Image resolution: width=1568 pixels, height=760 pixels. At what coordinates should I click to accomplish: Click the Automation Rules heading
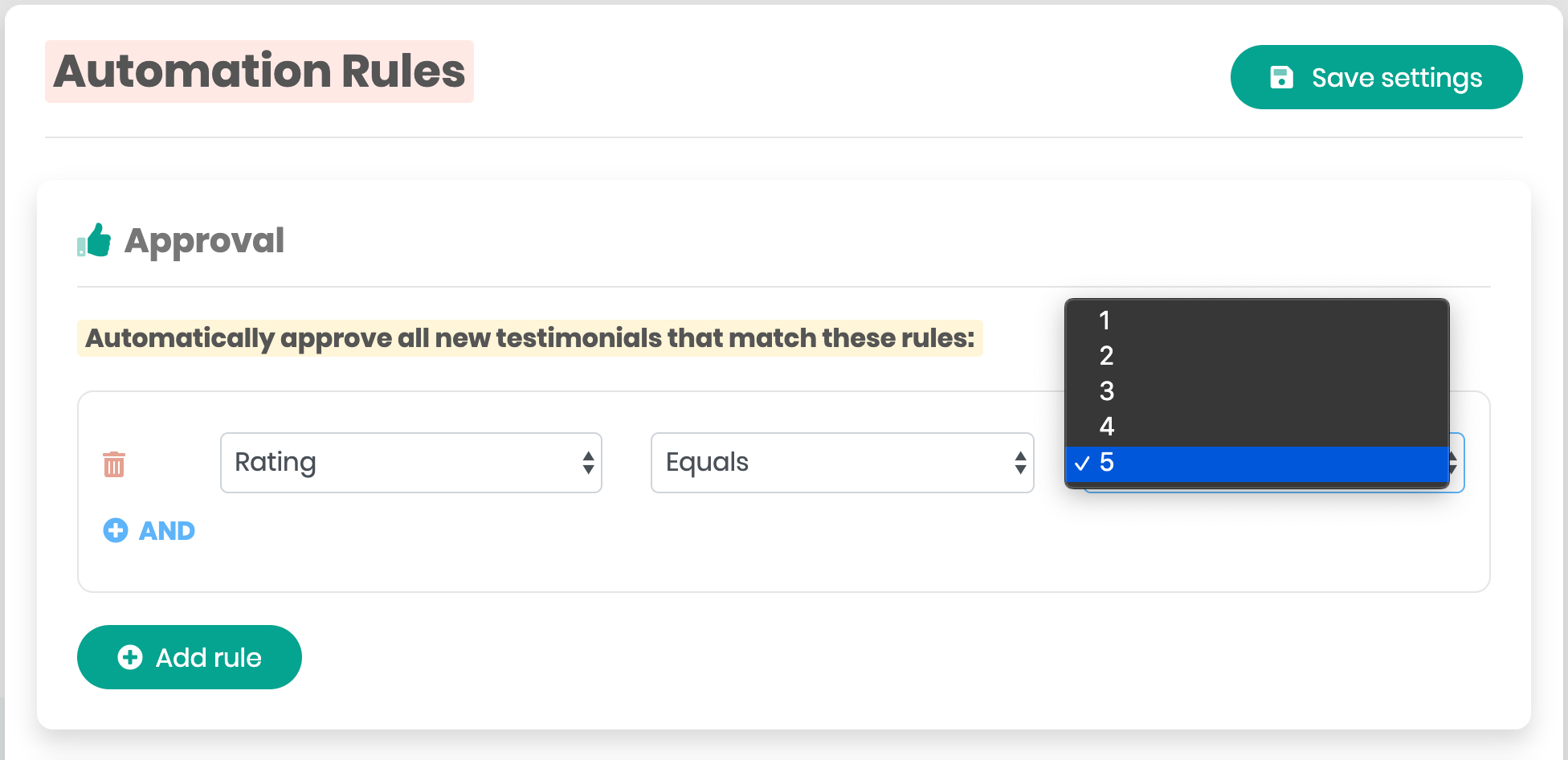(x=259, y=72)
